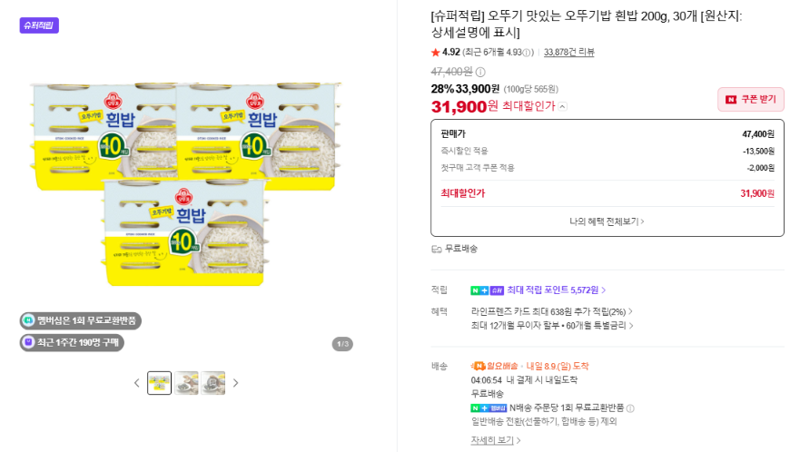Go to next thumbnail with right arrow

pyautogui.click(x=235, y=383)
